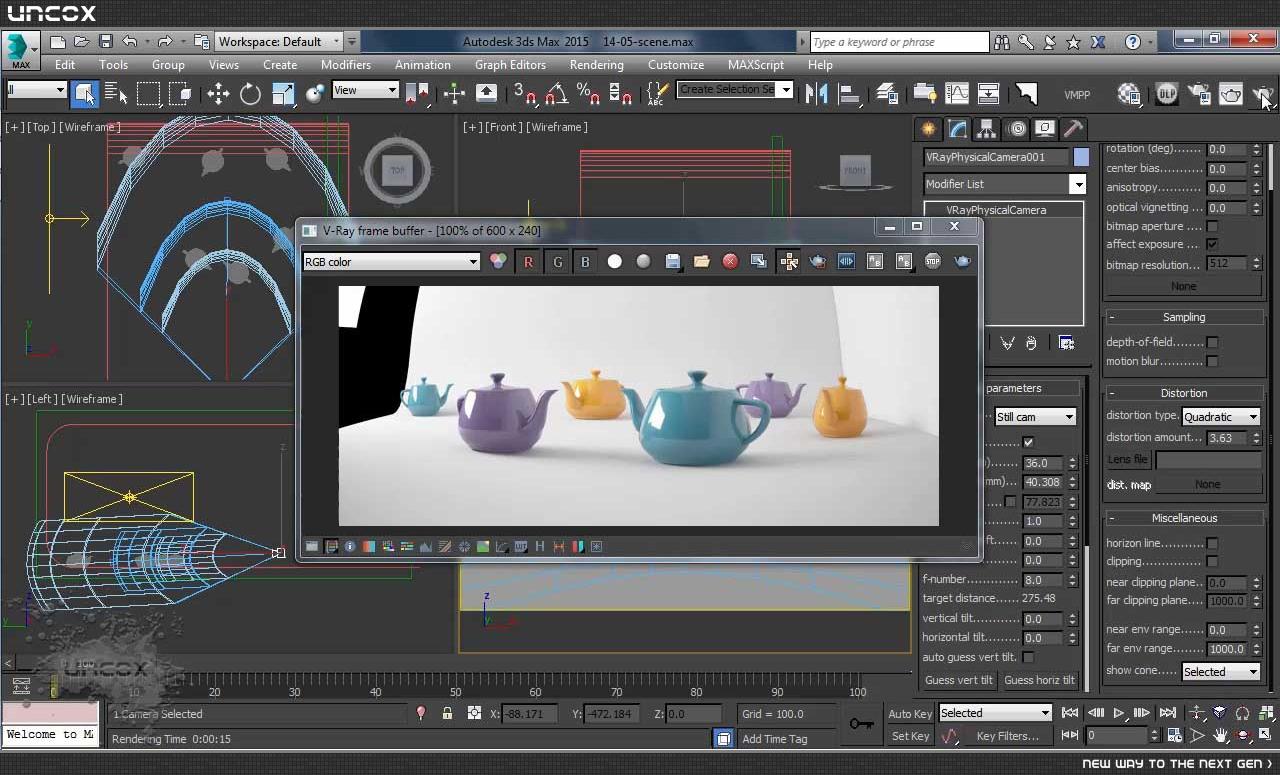This screenshot has width=1280, height=775.
Task: Load image in V-Ray frame buffer
Action: pyautogui.click(x=702, y=262)
